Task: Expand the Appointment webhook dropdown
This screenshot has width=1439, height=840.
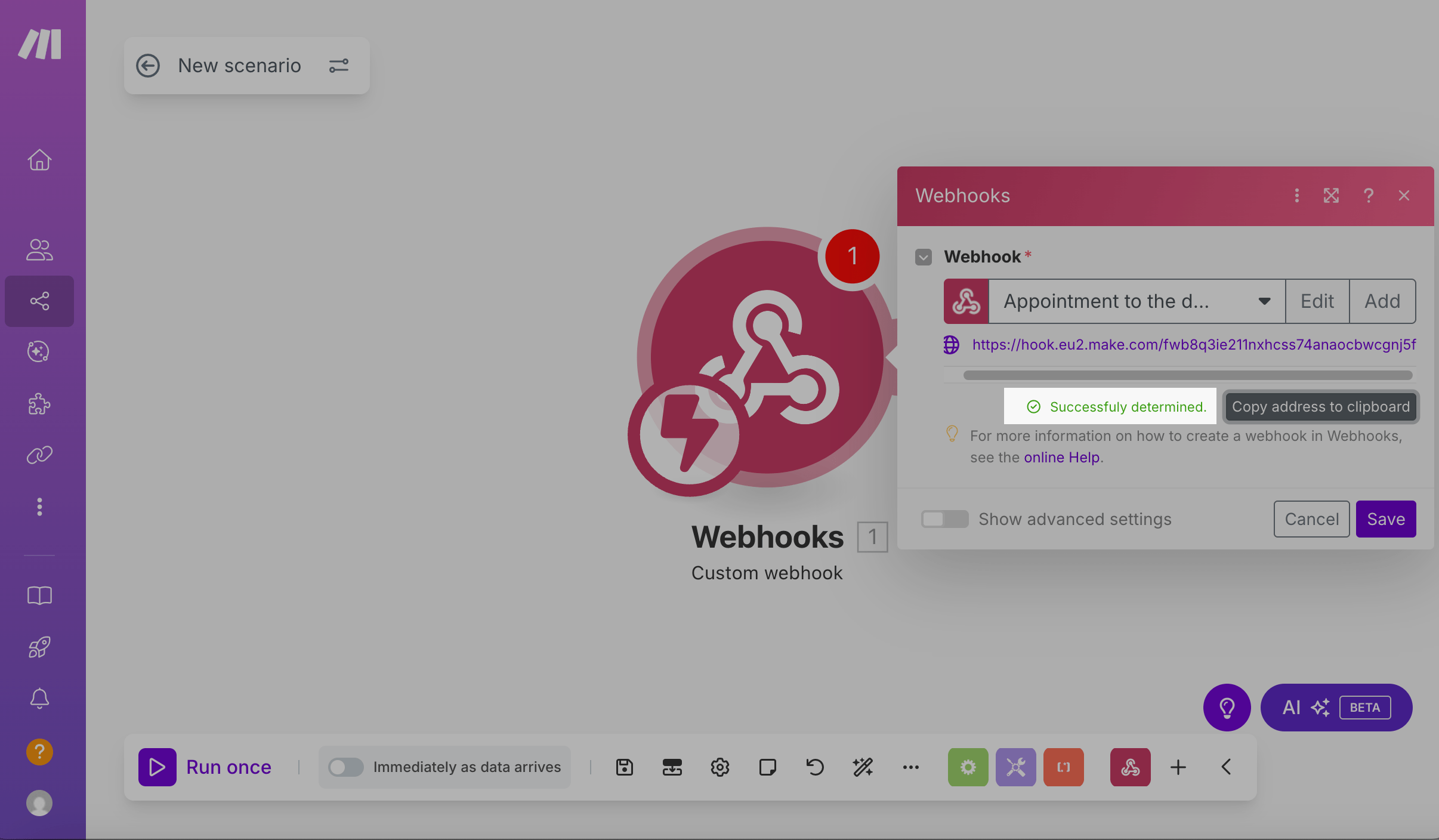Action: (x=1264, y=301)
